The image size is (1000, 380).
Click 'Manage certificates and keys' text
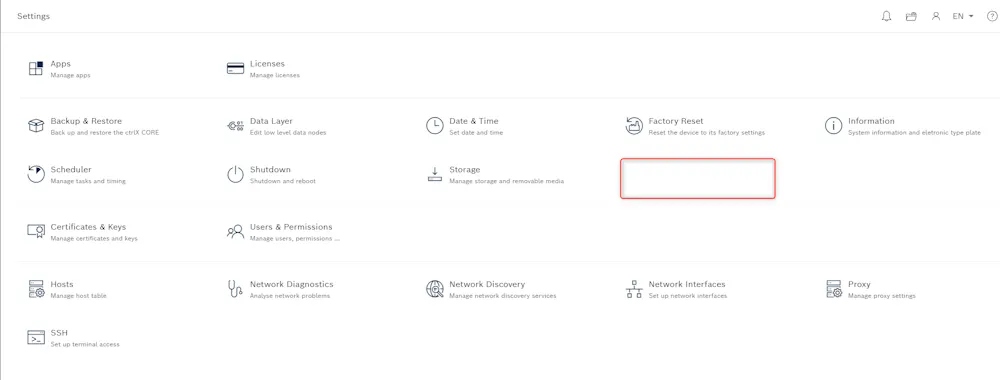[x=94, y=238]
